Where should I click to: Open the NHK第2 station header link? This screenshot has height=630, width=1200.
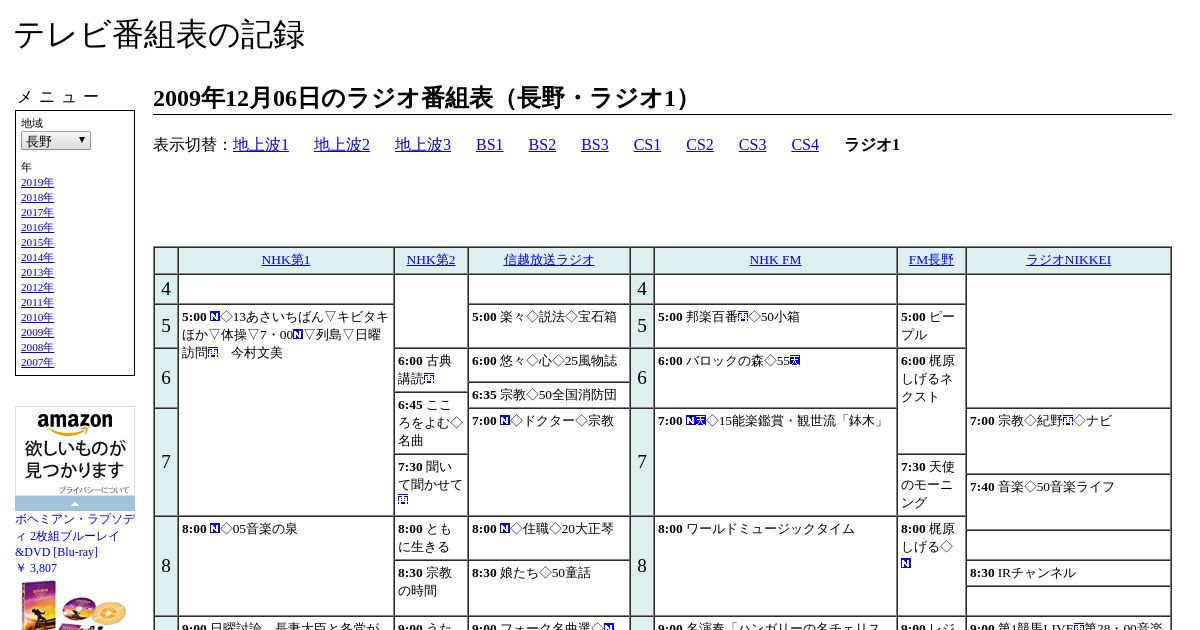(431, 260)
